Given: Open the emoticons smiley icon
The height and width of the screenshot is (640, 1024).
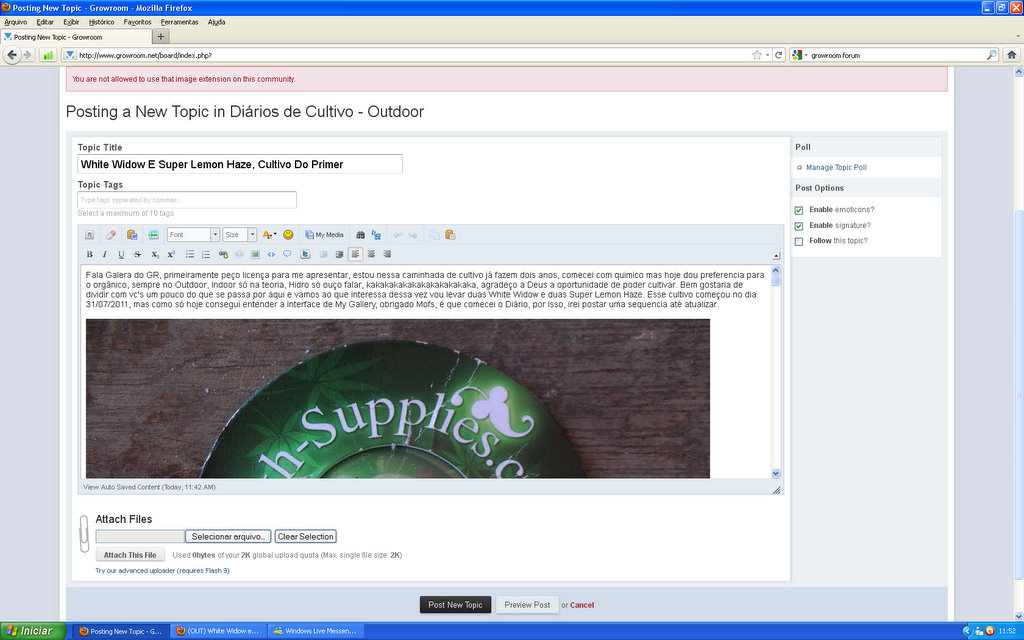Looking at the screenshot, I should 288,234.
